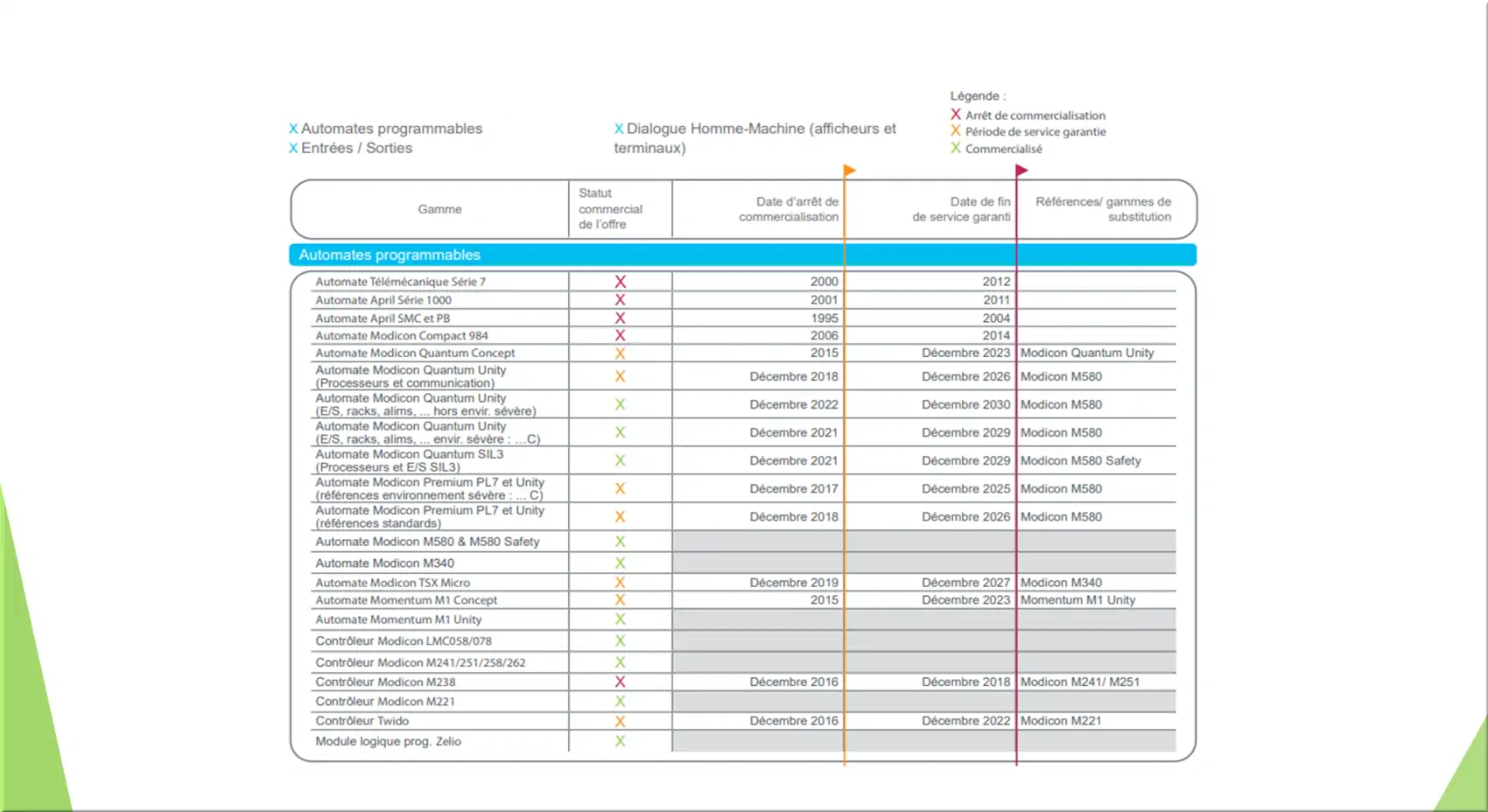Click the green X legend Commercialisé
The image size is (1488, 812).
click(x=956, y=149)
